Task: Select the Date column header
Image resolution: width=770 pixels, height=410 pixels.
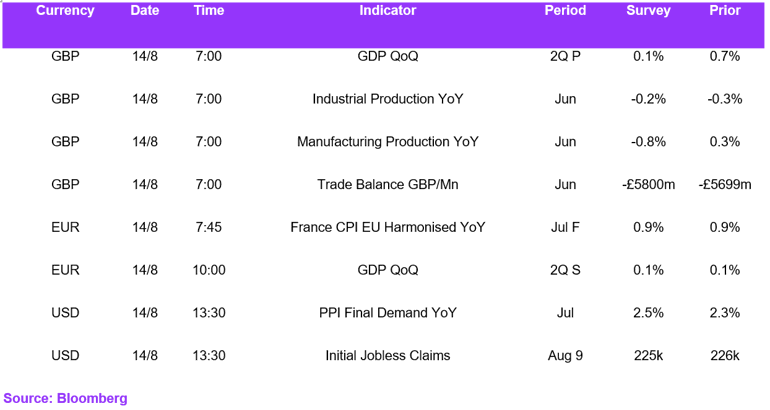Action: (x=145, y=10)
